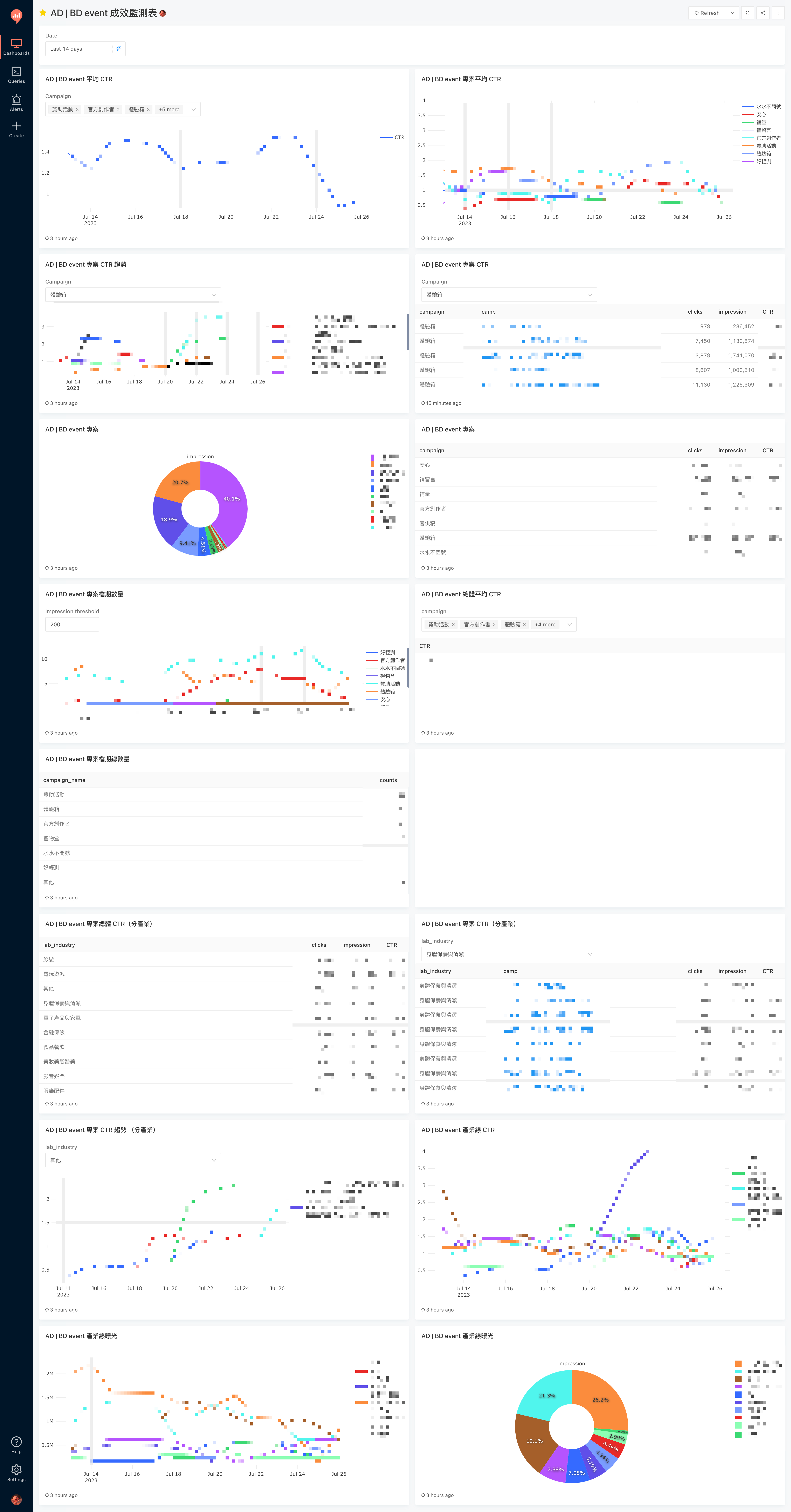Click the 官方創作者 row in 專案 table
The image size is (791, 1512).
tap(600, 509)
